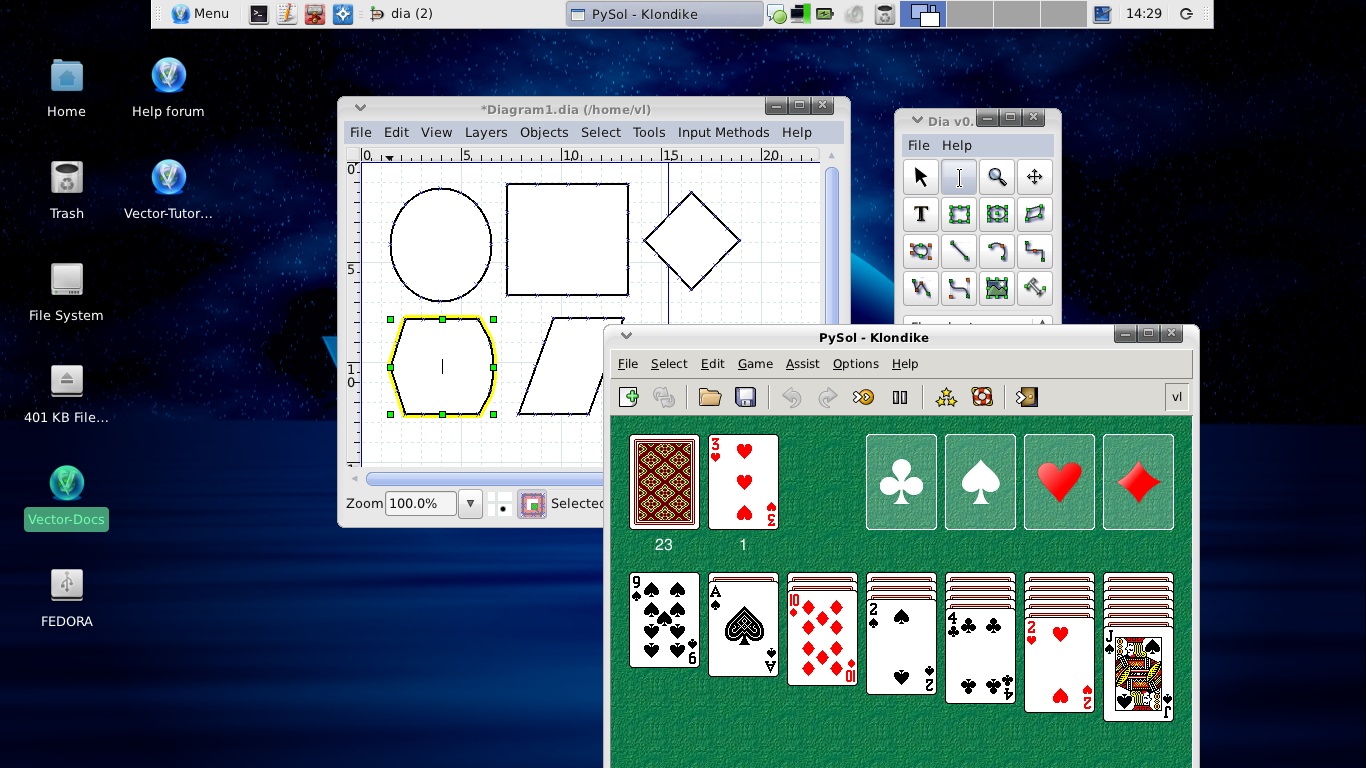Click the clubs foundation pile
1366x768 pixels.
pyautogui.click(x=901, y=482)
